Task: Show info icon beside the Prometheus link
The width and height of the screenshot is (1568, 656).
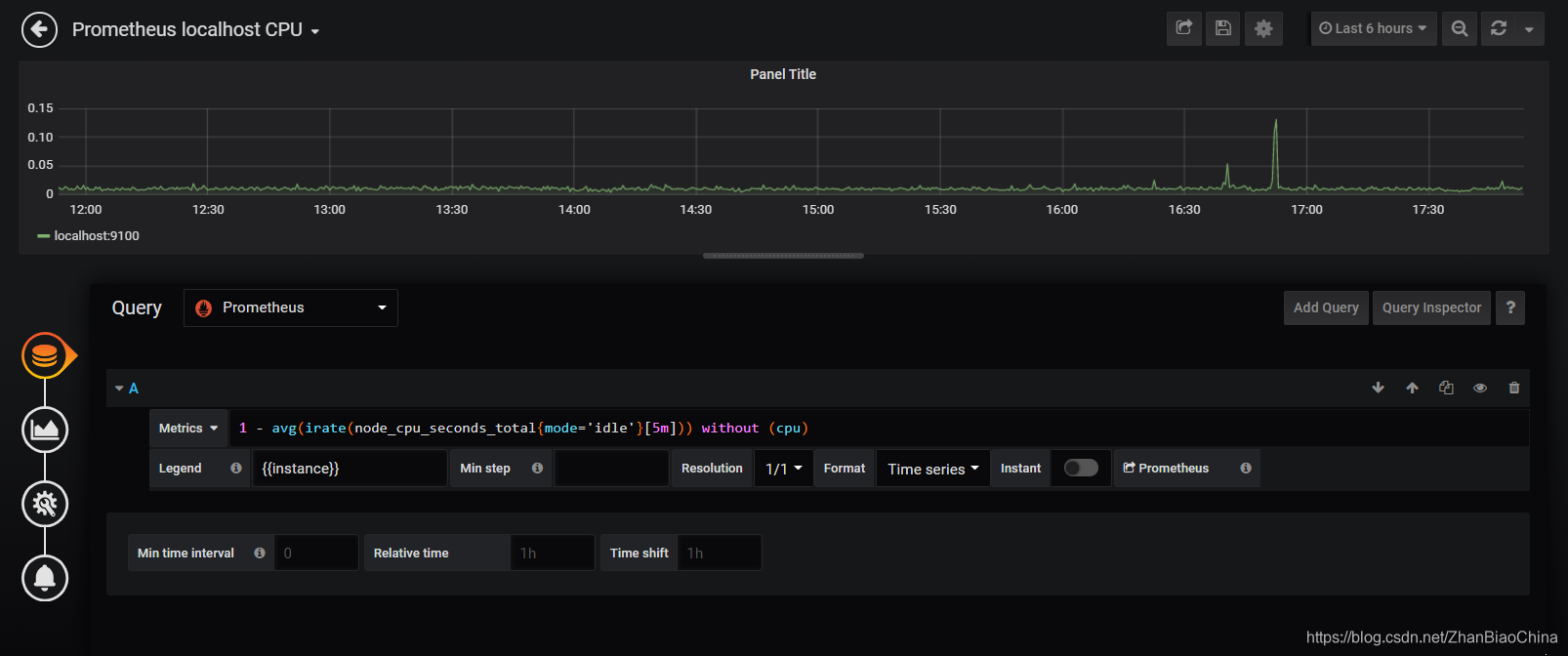Action: coord(1246,469)
